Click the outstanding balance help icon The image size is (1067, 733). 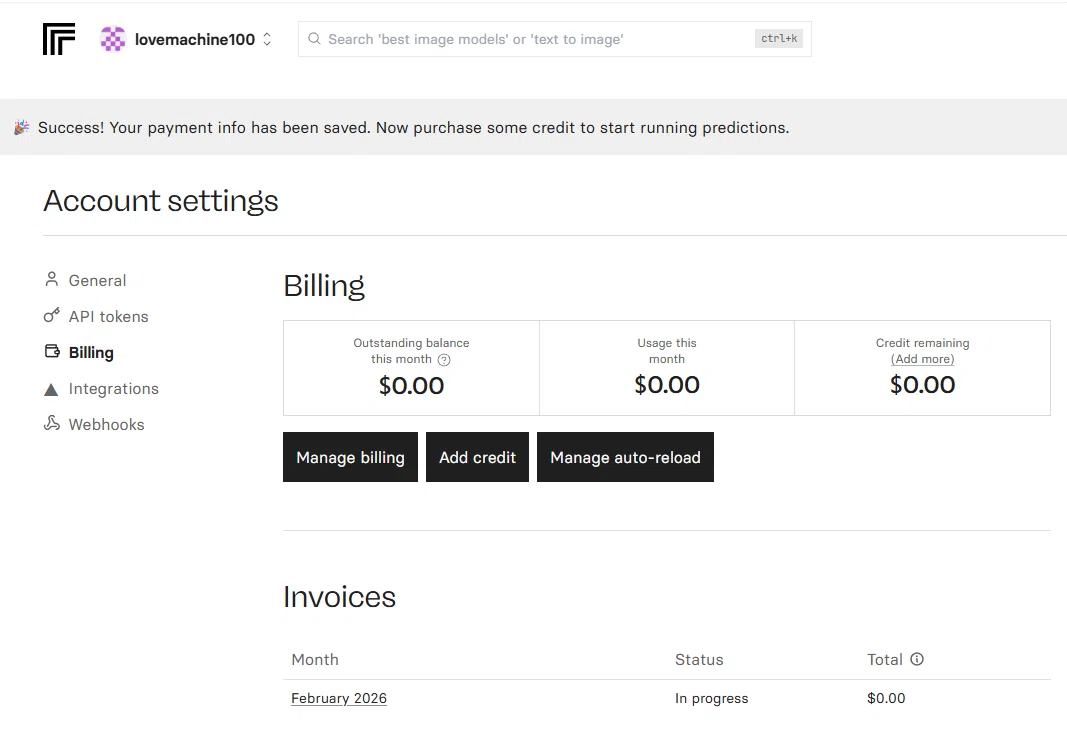[x=444, y=360]
